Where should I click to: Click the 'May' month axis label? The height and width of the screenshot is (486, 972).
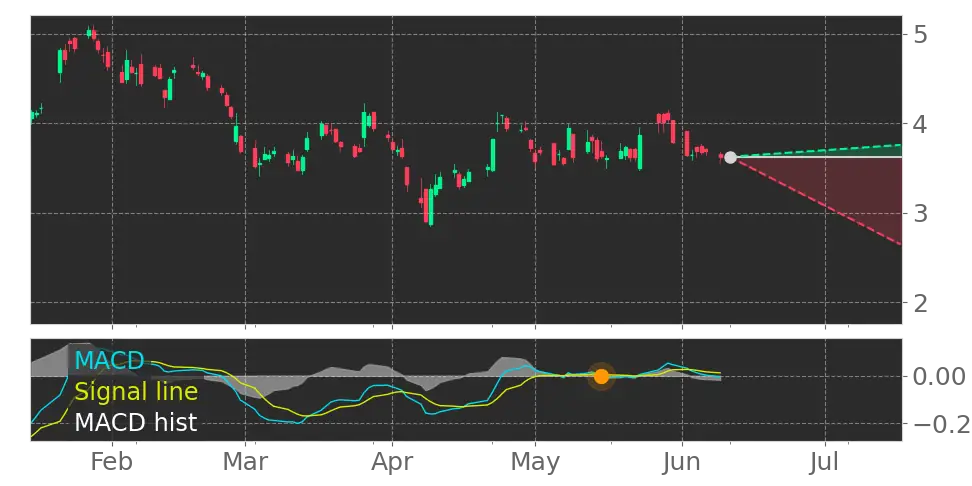pos(535,462)
